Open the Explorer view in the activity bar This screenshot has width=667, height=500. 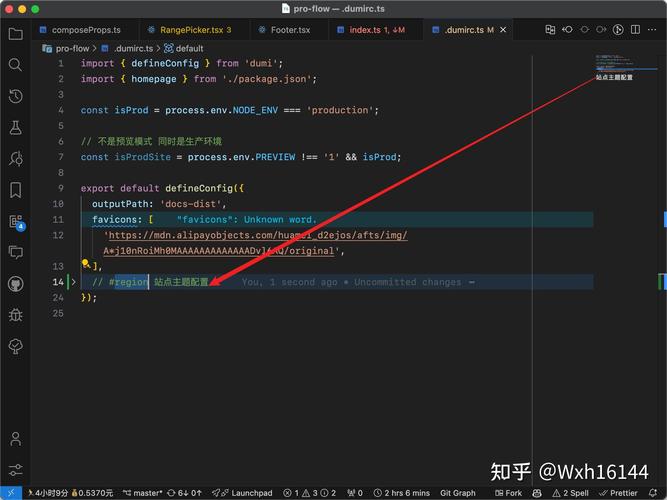click(15, 34)
